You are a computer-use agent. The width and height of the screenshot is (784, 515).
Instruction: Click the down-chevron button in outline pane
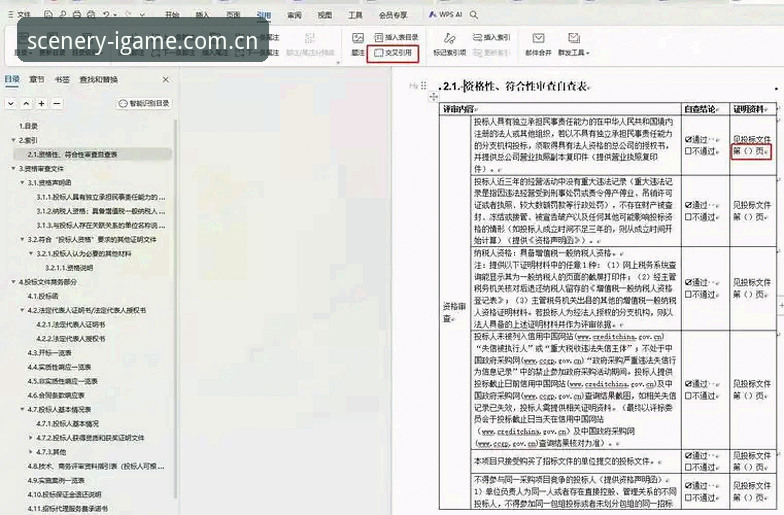[11, 104]
